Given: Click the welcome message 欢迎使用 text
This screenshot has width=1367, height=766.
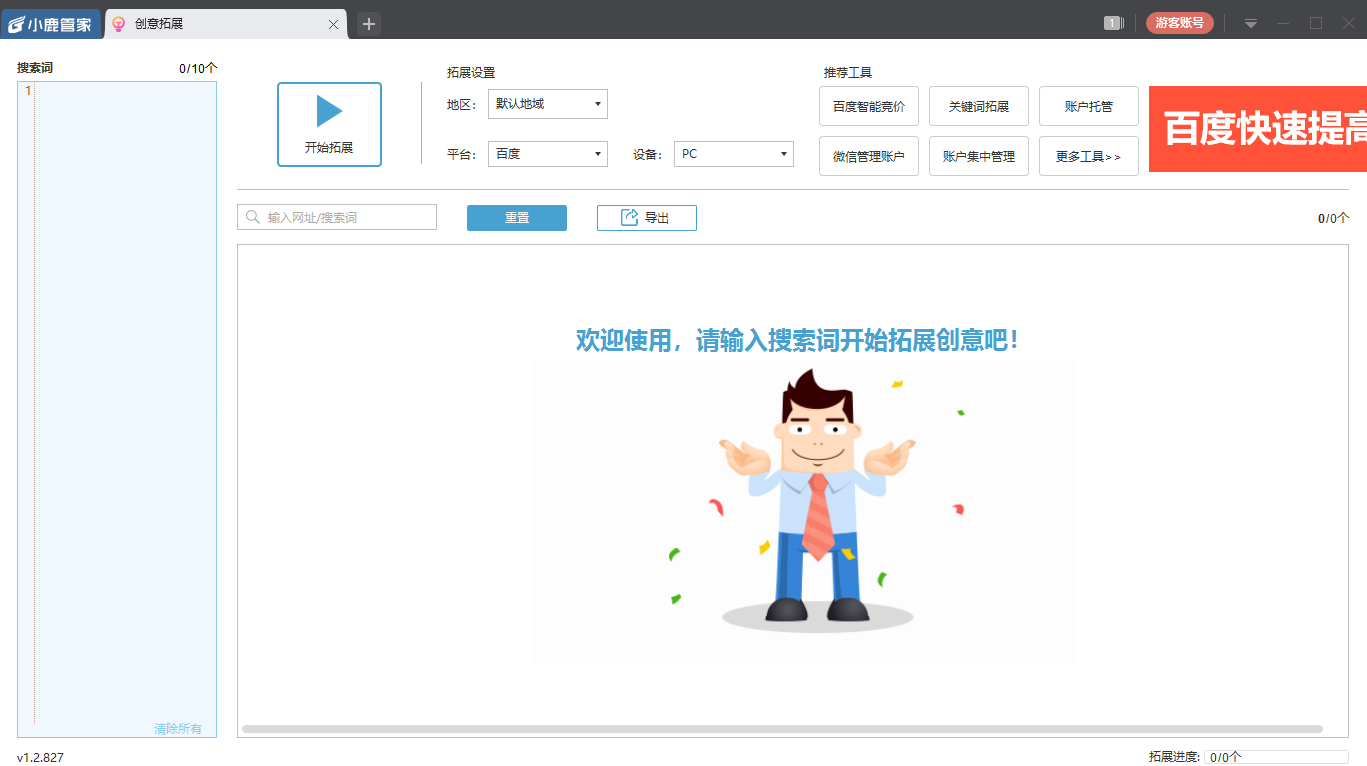Looking at the screenshot, I should 799,340.
